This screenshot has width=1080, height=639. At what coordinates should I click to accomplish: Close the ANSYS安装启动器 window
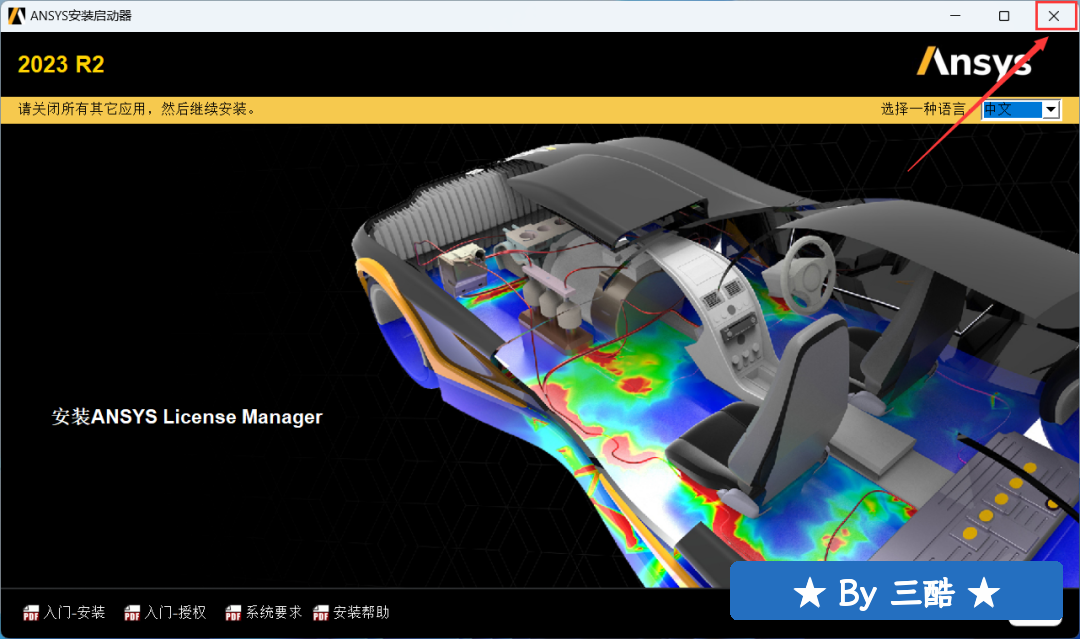click(1054, 16)
